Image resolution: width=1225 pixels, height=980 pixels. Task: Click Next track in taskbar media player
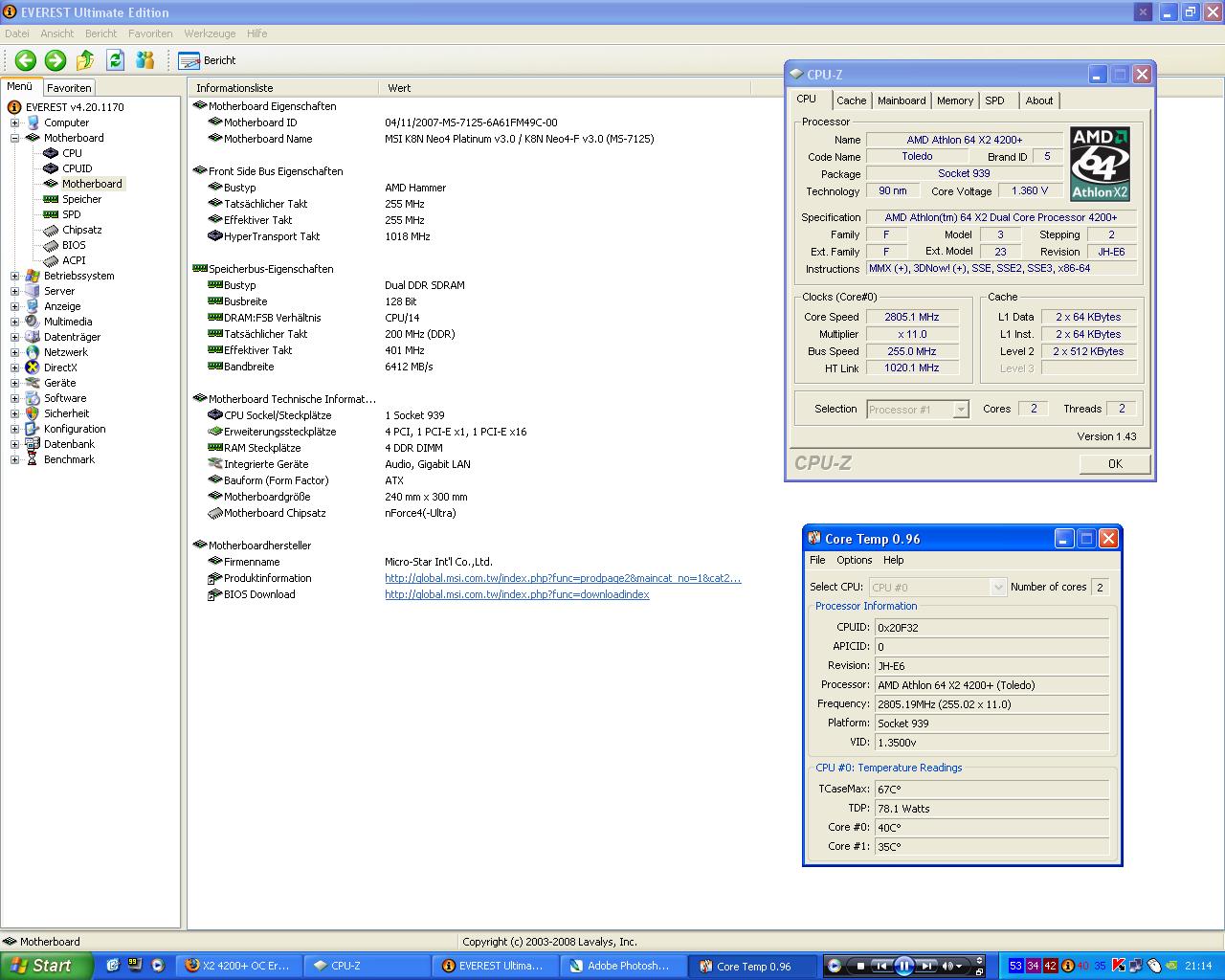[x=926, y=966]
